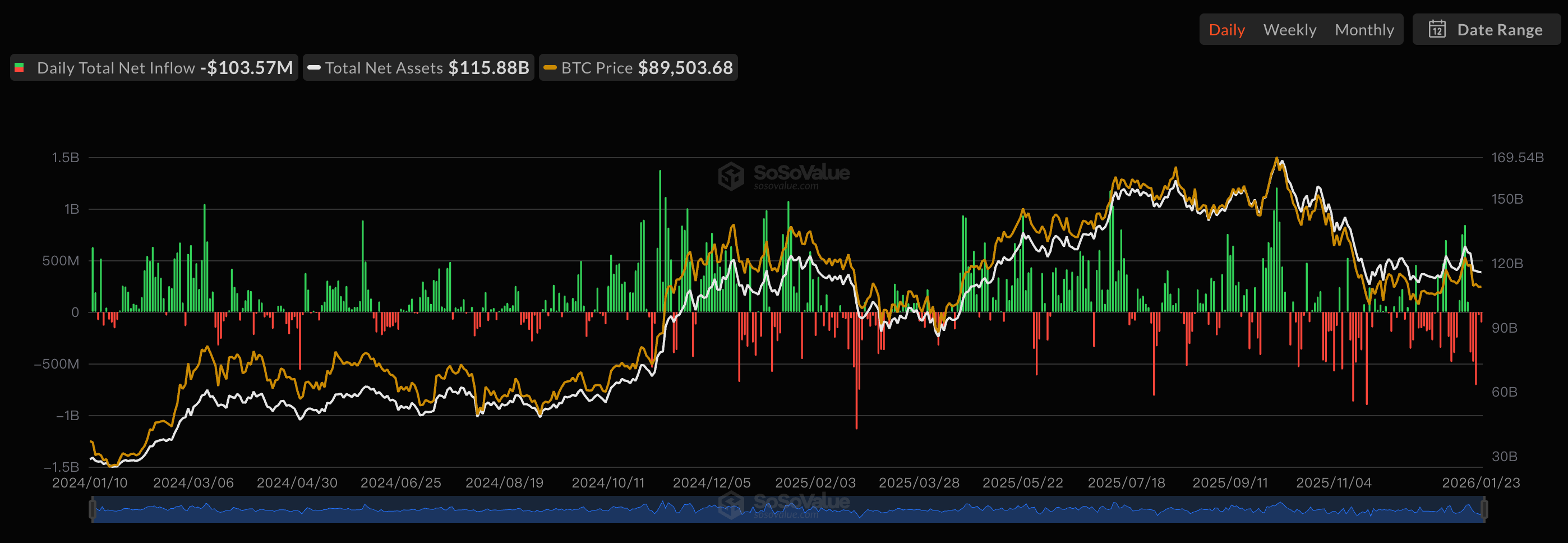Click the 2025/02/03 x-axis date label
Screen dimensions: 1568x543
coord(815,483)
